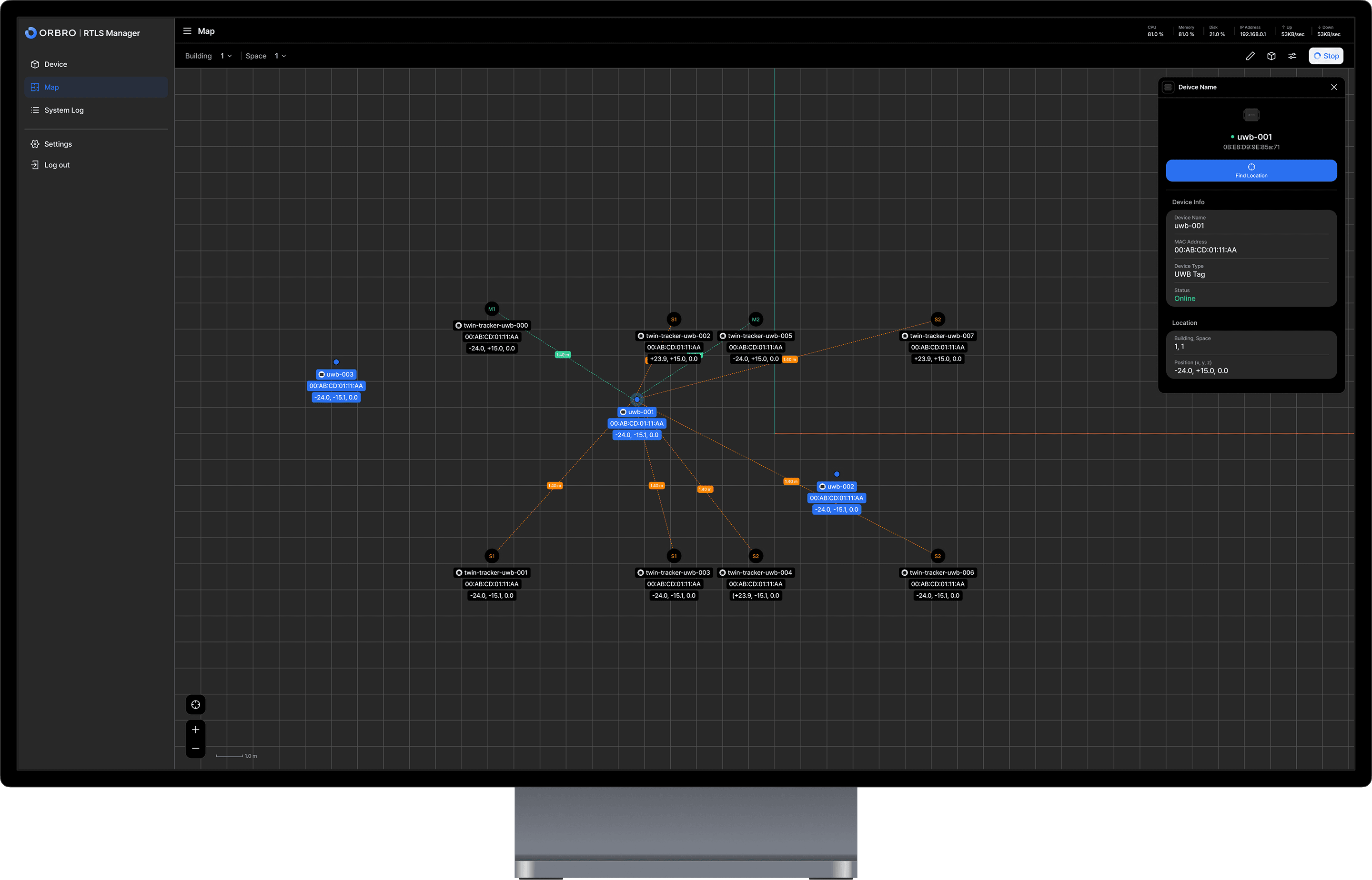Viewport: 1372px width, 880px height.
Task: Select the Edit (pencil) tool in the toolbar
Action: [x=1250, y=55]
